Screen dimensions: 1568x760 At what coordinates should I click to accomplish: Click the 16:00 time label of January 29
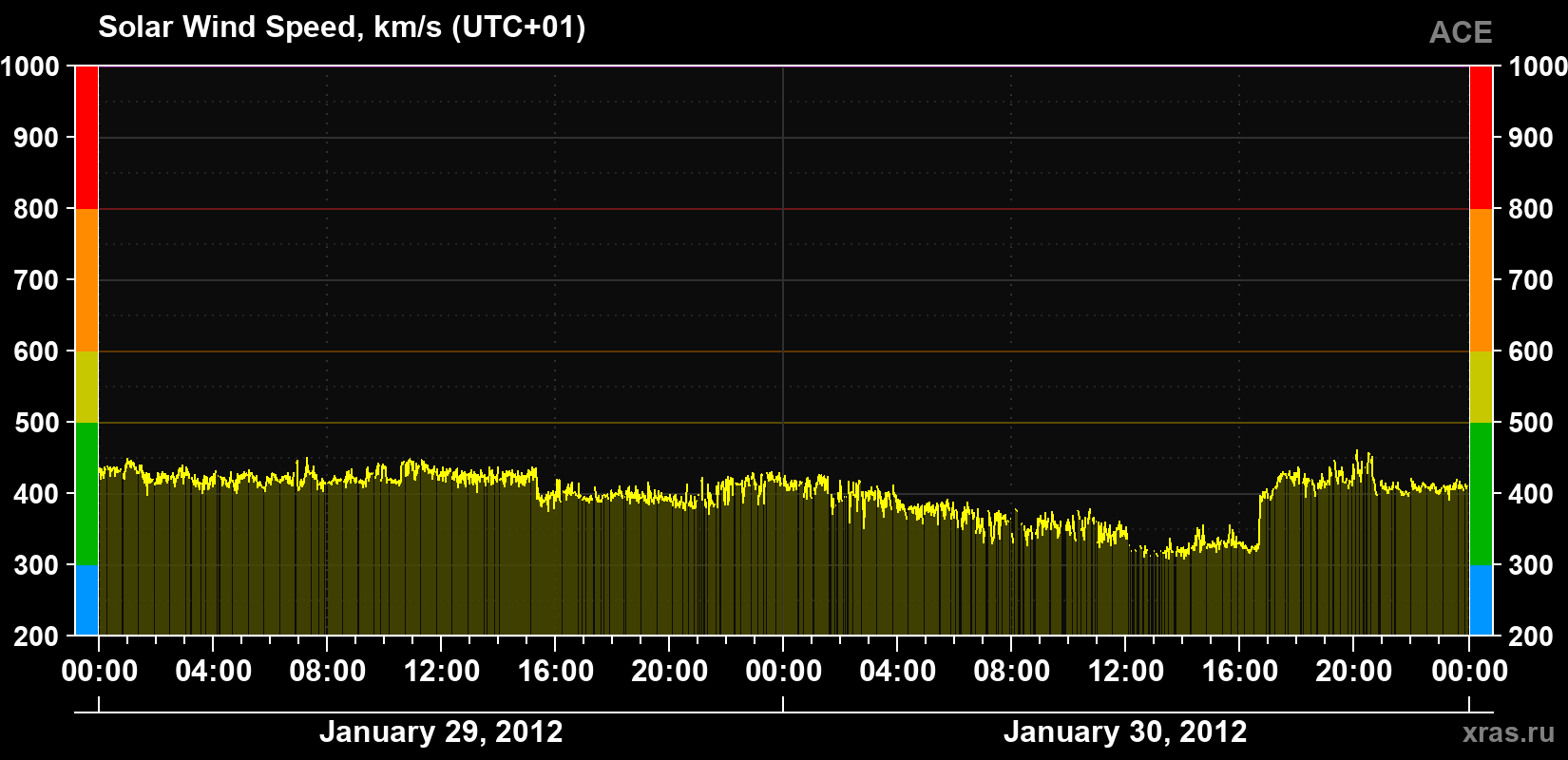pyautogui.click(x=556, y=672)
